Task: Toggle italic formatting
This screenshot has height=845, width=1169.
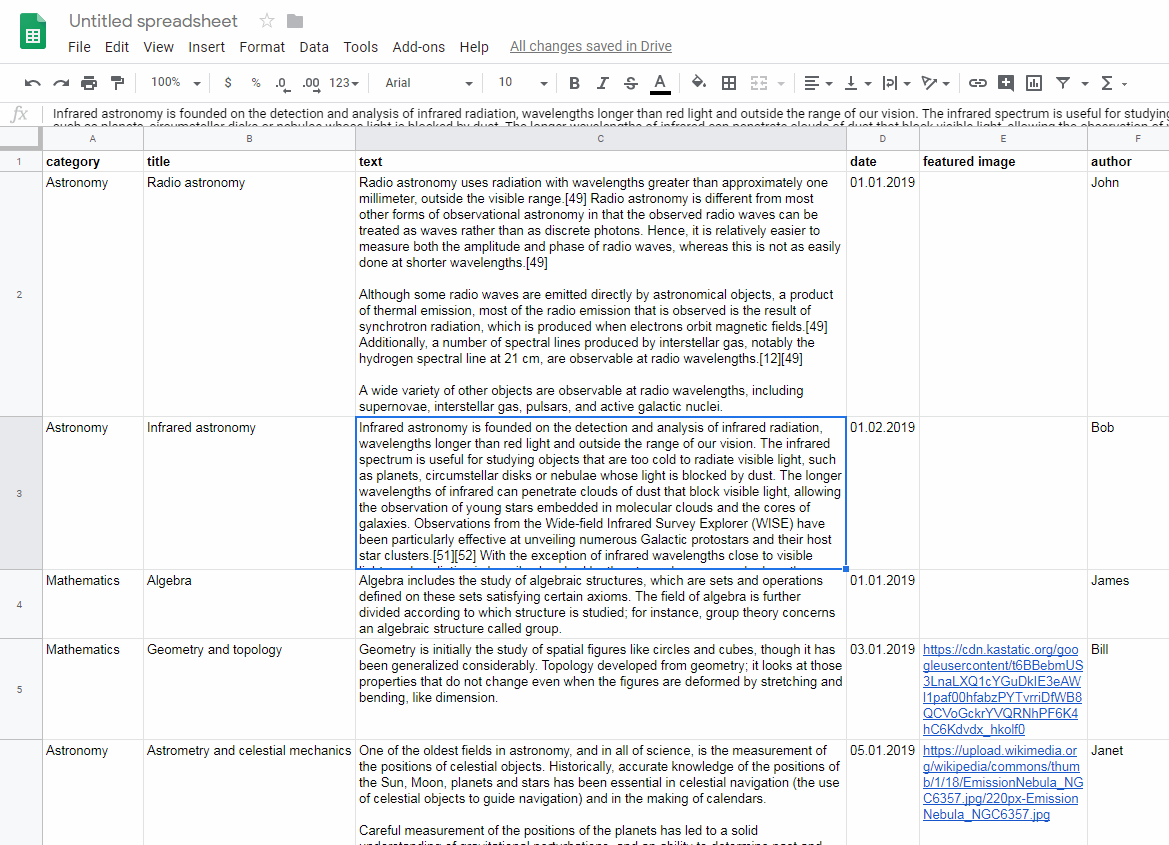Action: coord(602,83)
